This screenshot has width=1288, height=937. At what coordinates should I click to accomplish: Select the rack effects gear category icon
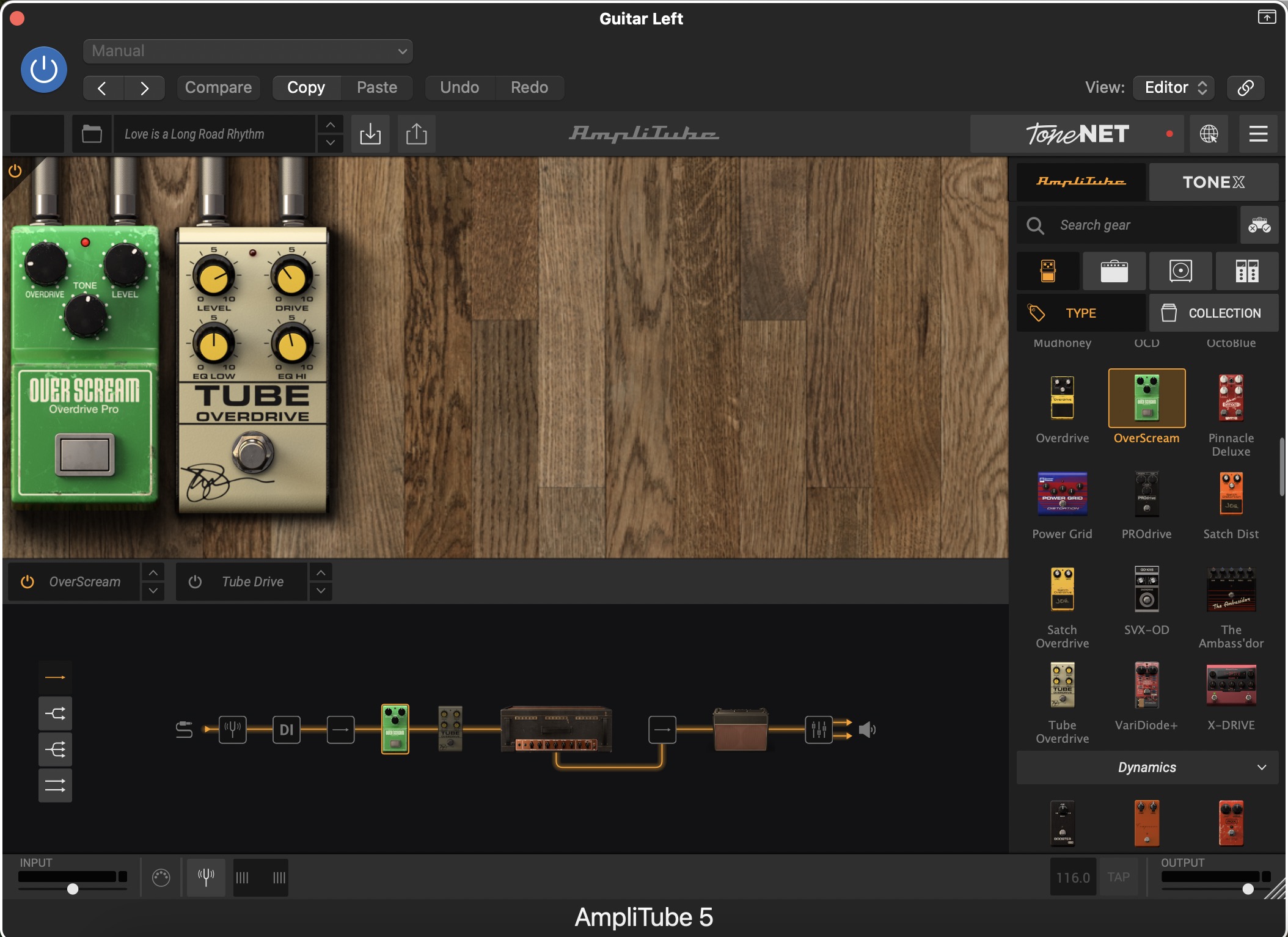pos(1247,271)
